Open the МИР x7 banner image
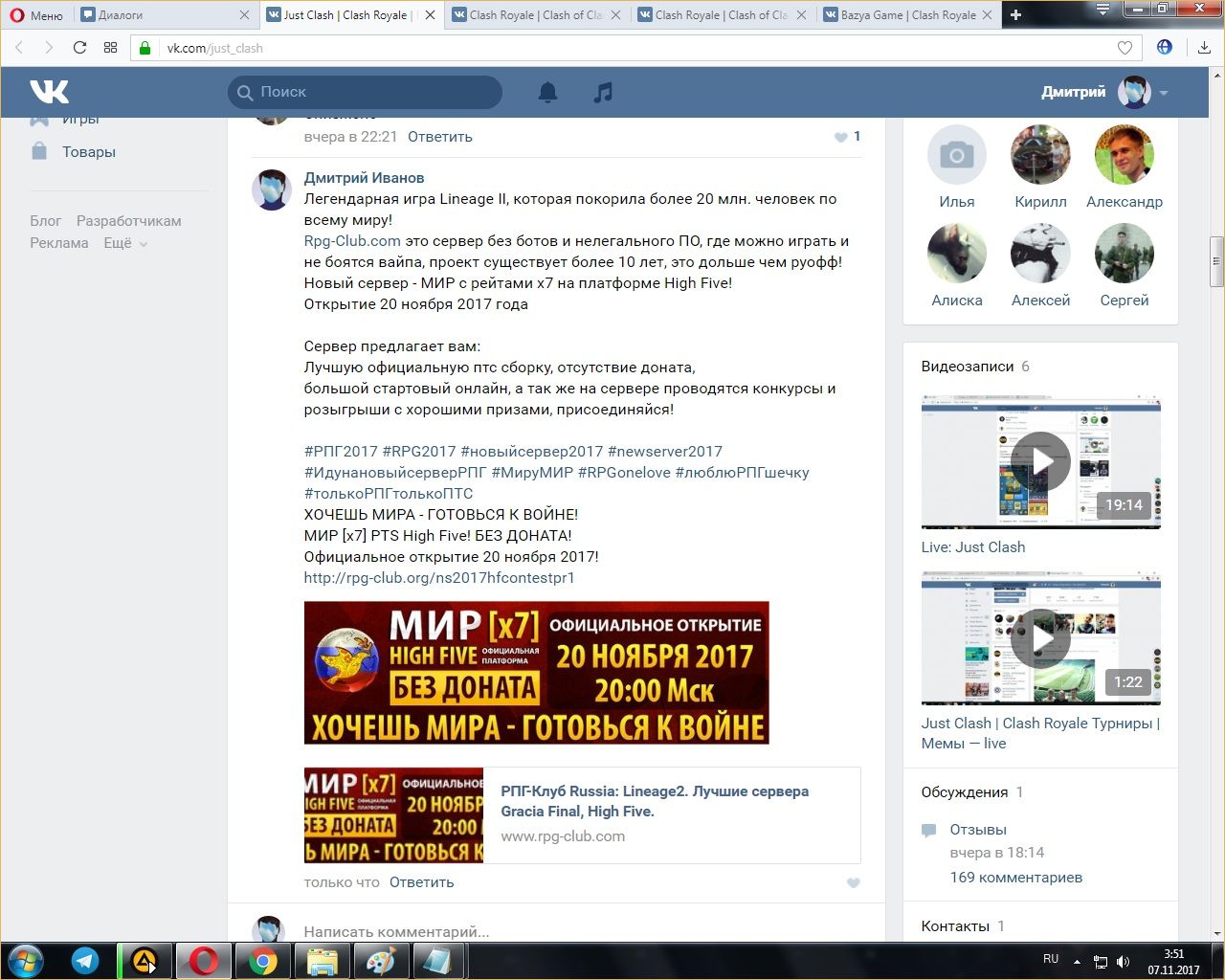Viewport: 1225px width, 980px height. coord(536,672)
